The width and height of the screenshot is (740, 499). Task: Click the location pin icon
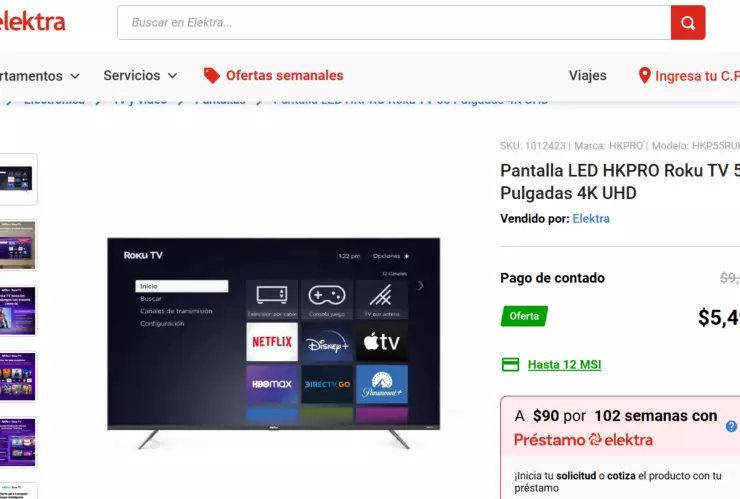point(644,76)
